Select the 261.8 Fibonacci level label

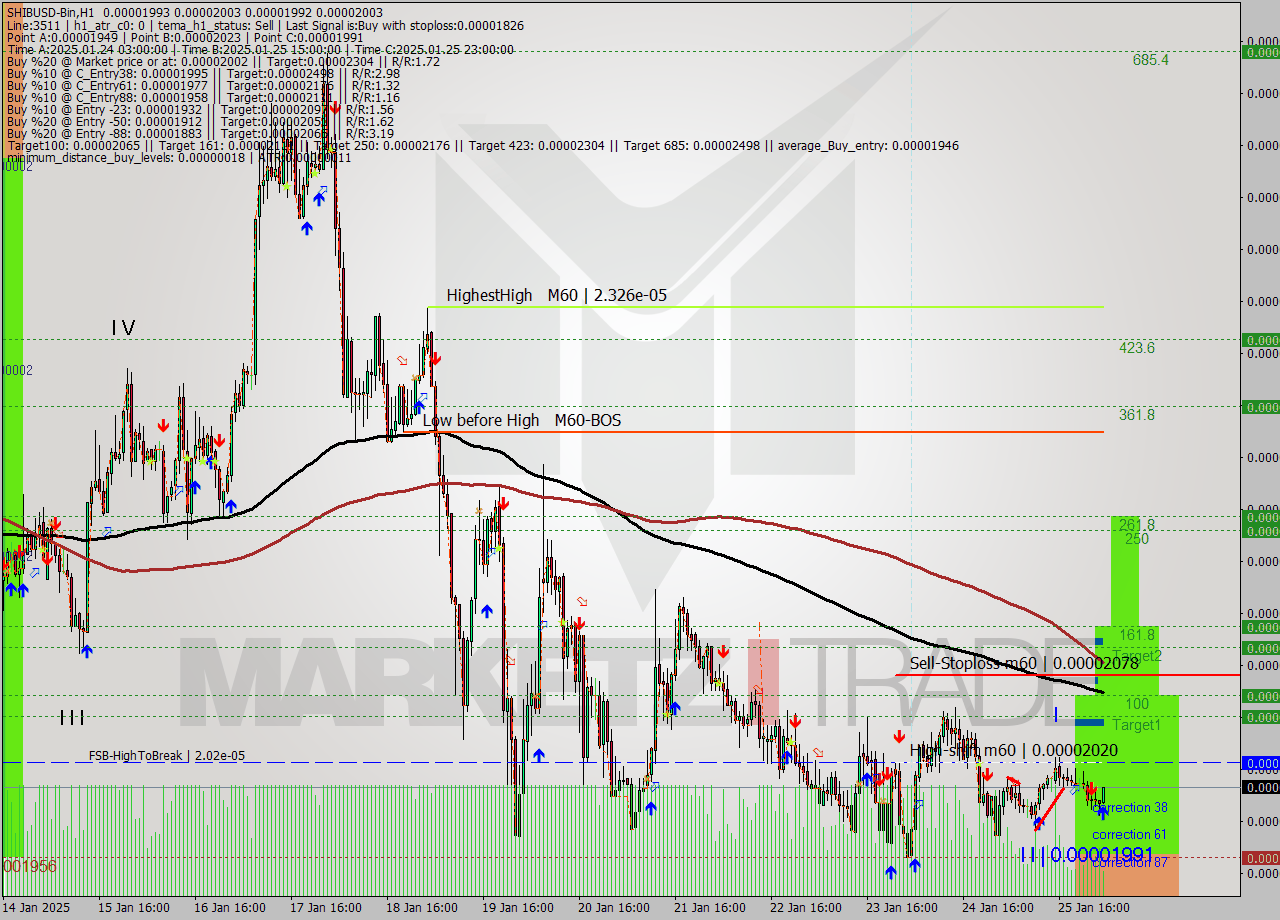(x=1137, y=525)
